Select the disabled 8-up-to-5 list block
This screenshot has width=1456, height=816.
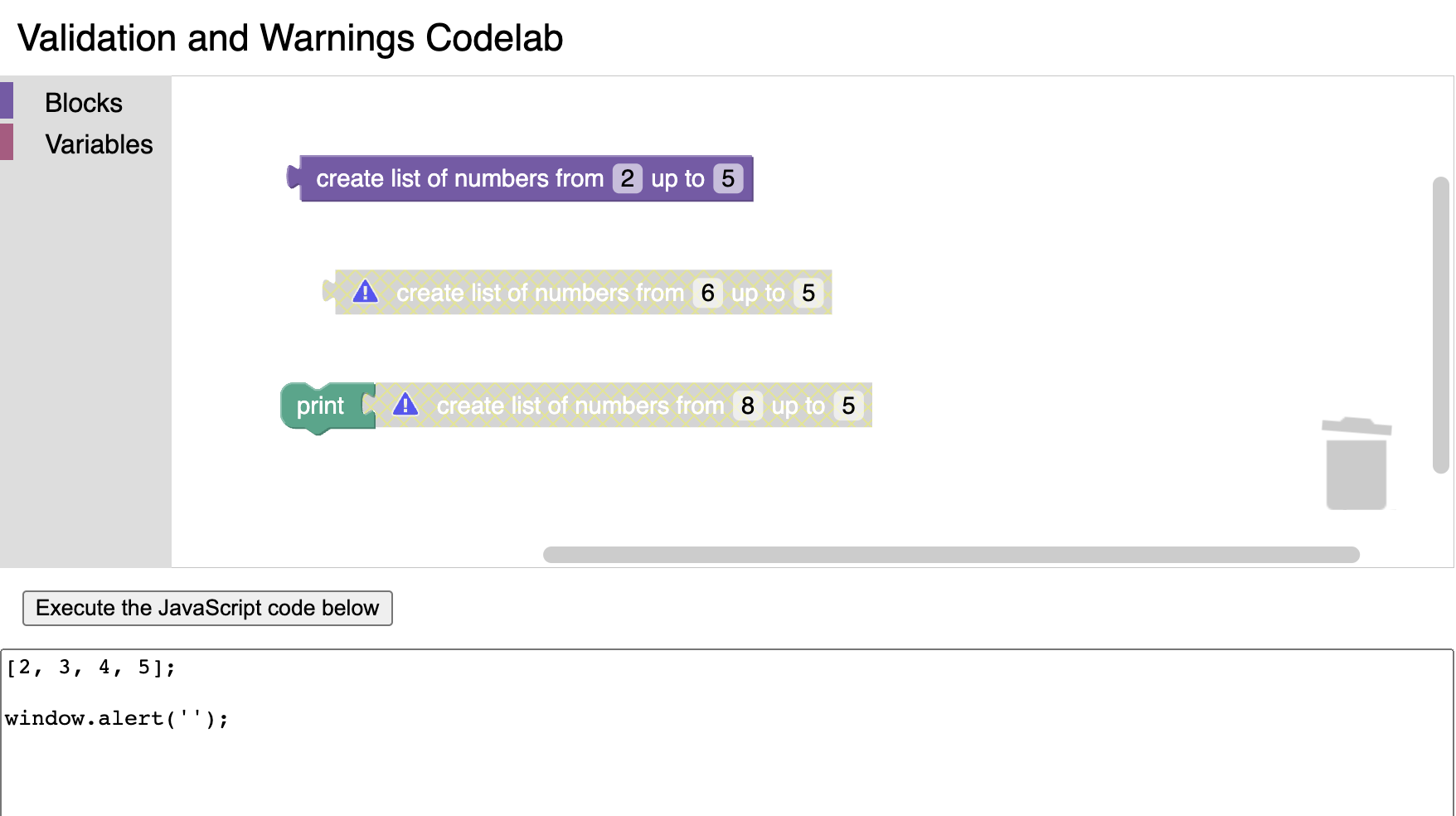point(580,406)
